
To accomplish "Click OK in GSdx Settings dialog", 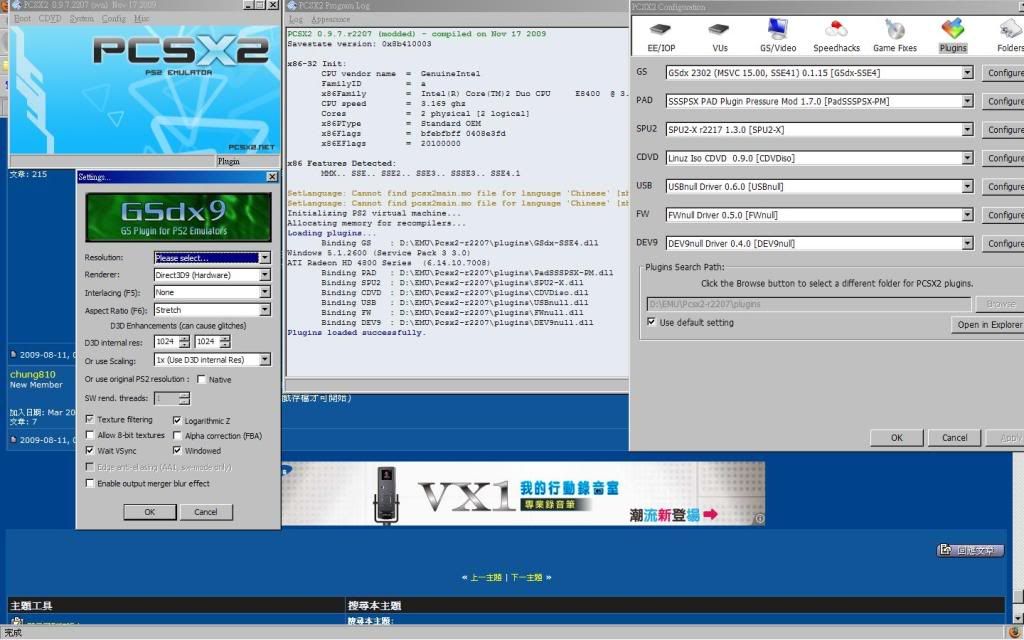I will (x=150, y=512).
